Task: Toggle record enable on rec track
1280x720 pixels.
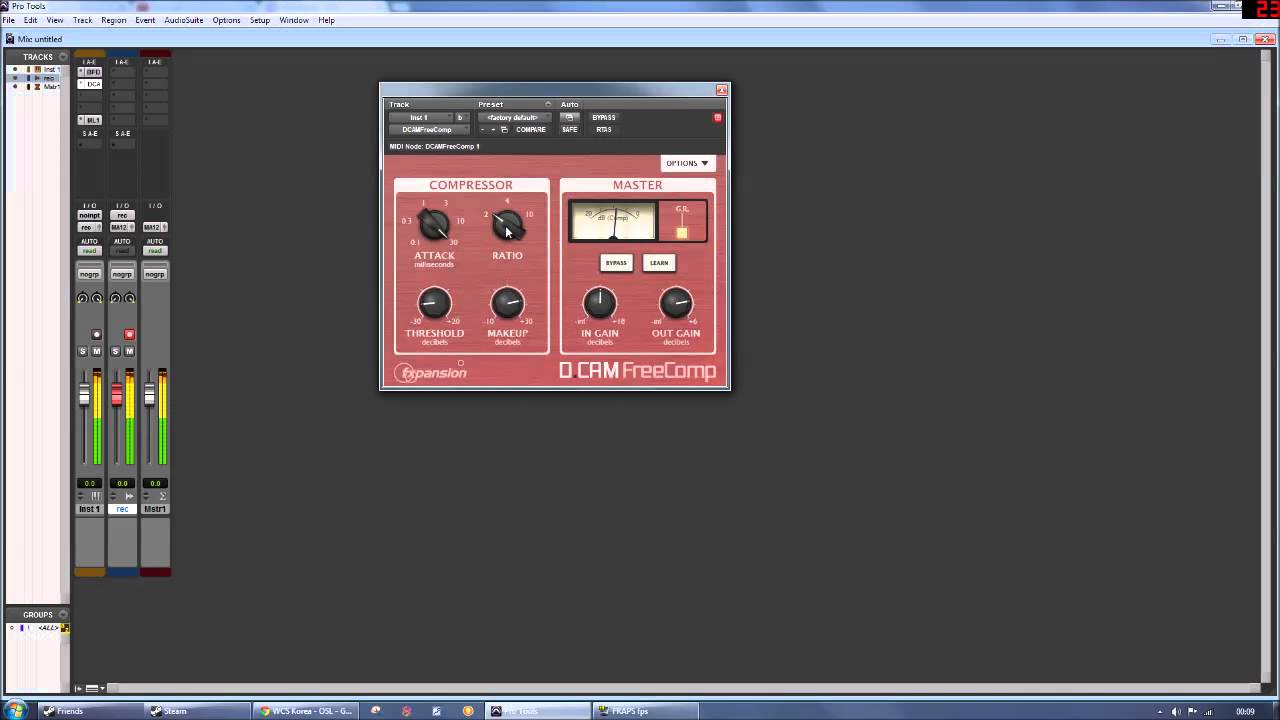Action: [x=129, y=335]
